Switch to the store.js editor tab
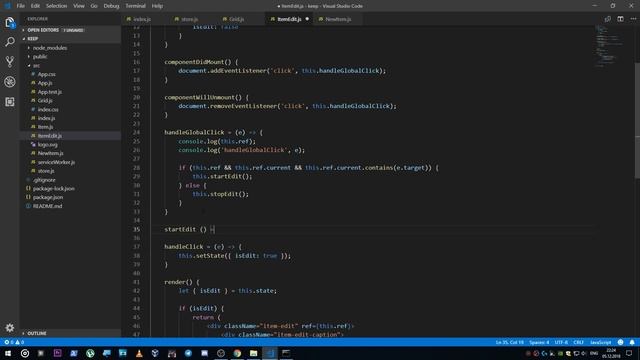Screen dimensions: 640x360 [189, 19]
